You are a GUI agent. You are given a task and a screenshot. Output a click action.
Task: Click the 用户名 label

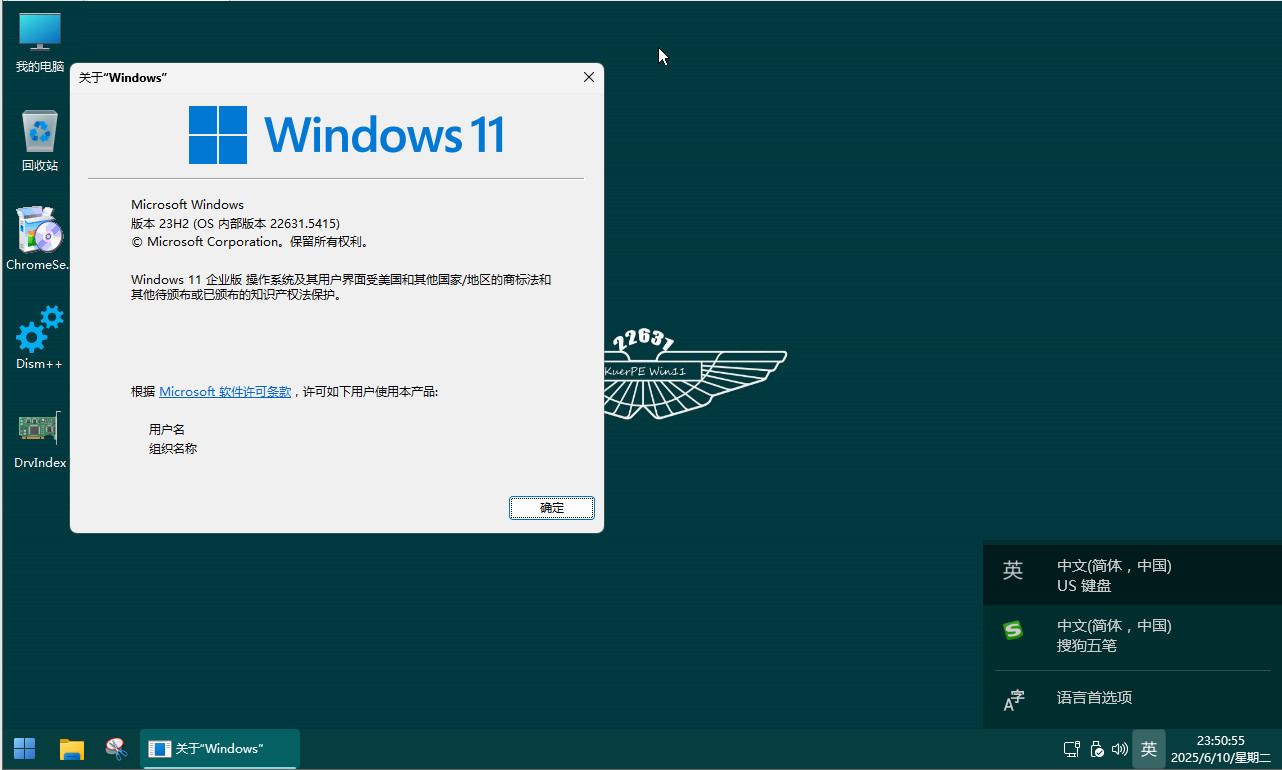pyautogui.click(x=167, y=429)
